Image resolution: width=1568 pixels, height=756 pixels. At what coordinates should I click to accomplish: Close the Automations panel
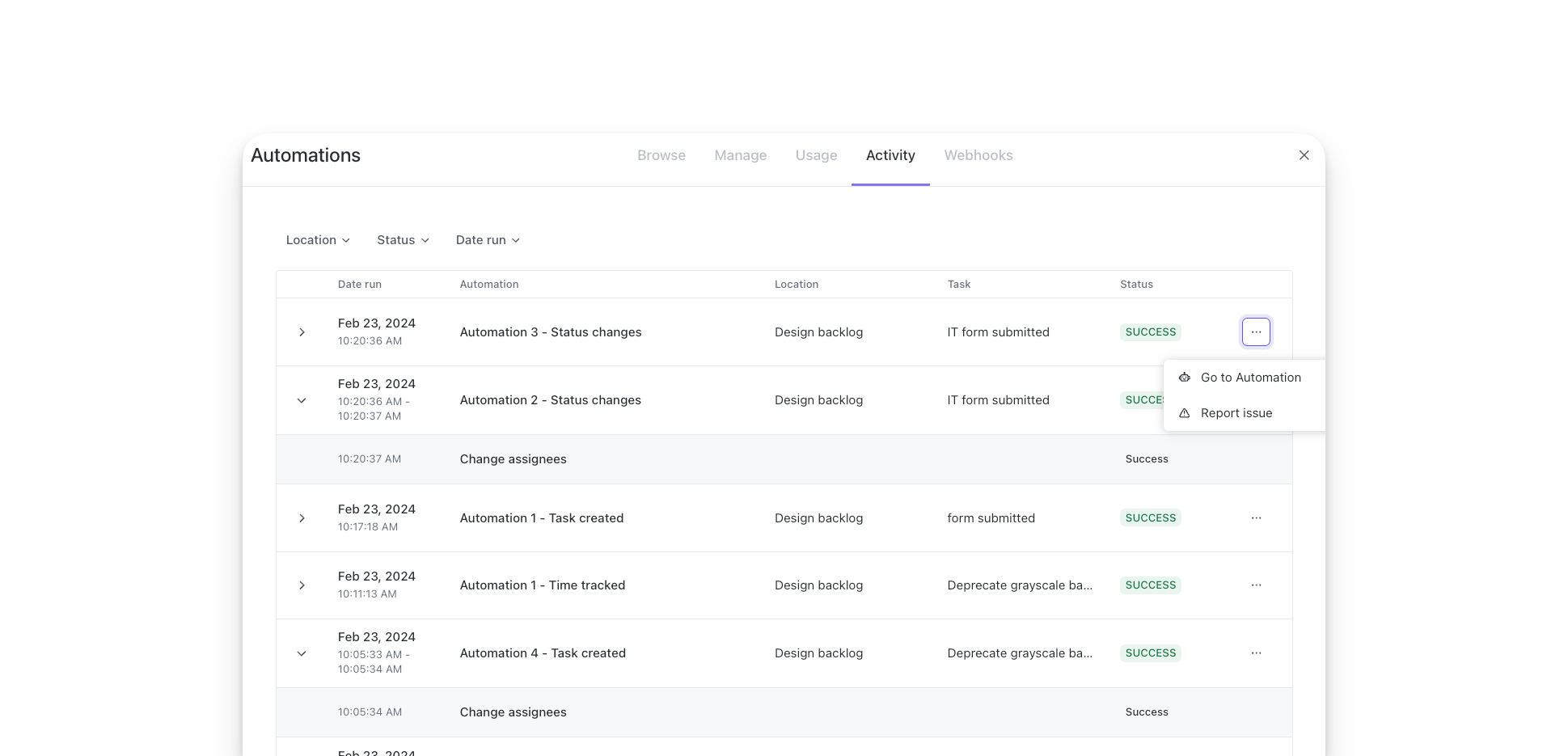coord(1304,154)
